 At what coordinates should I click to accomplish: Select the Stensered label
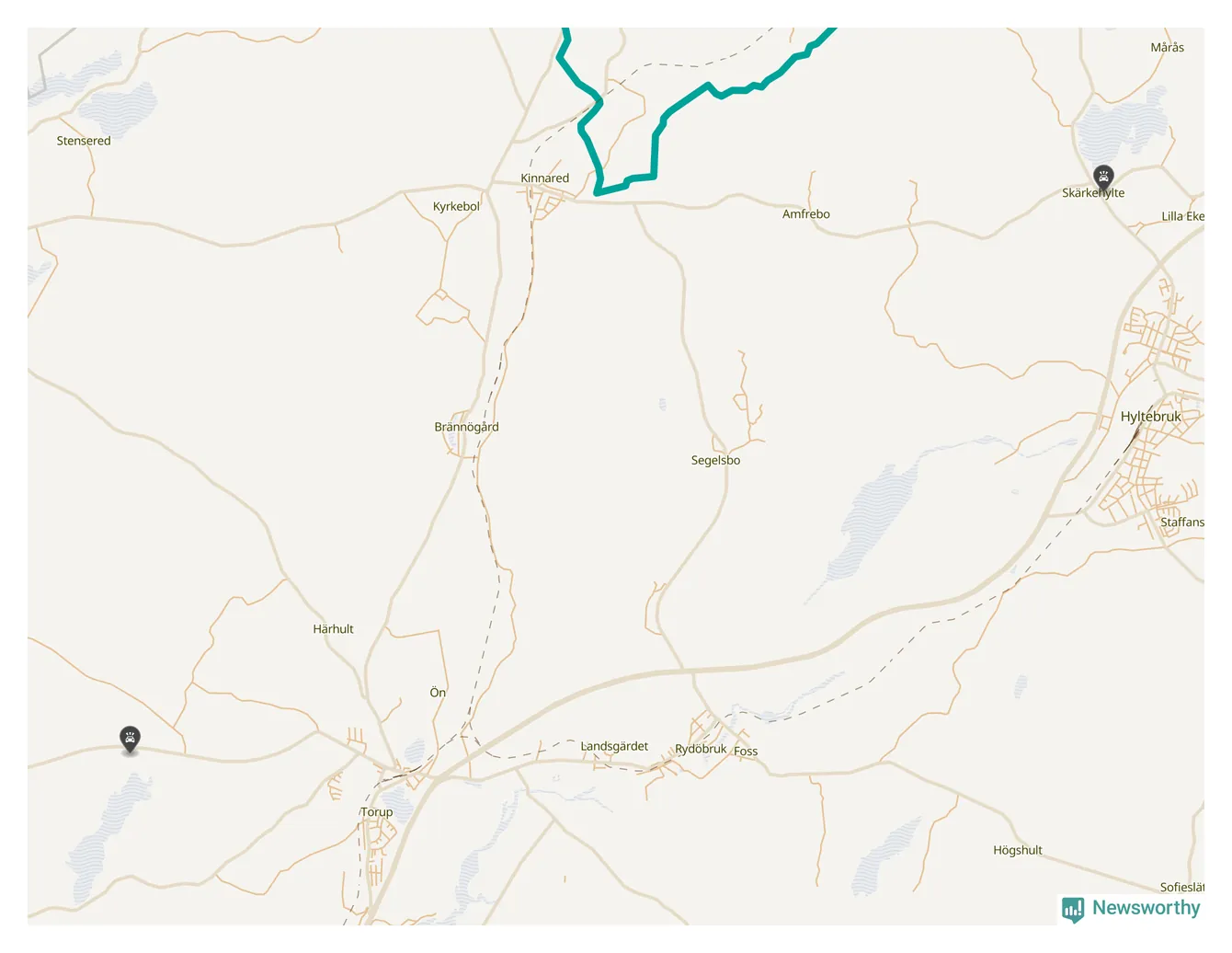click(84, 141)
